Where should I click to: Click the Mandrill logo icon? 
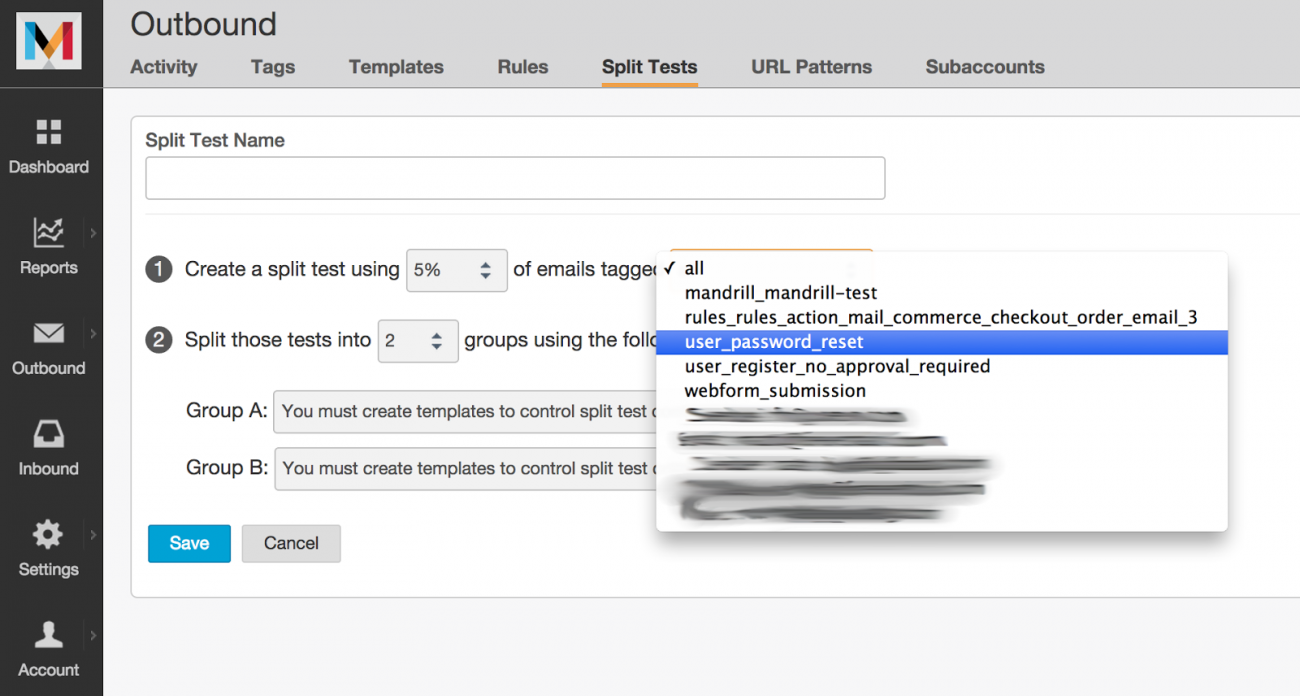(x=48, y=40)
